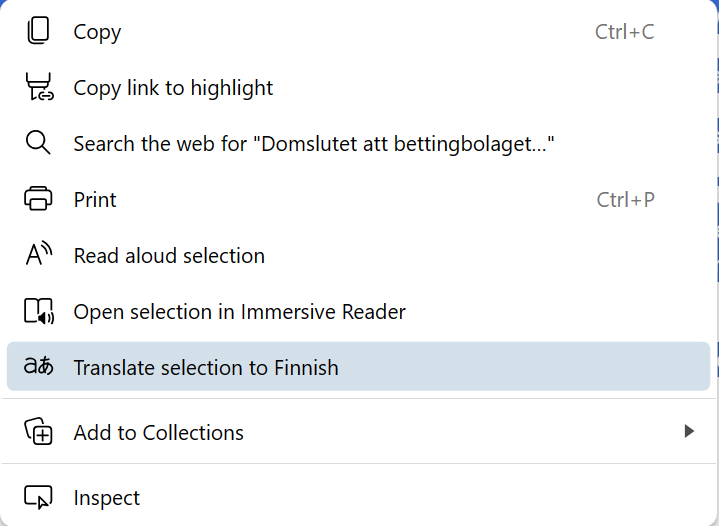Screen dimensions: 719x526
Task: Select Copy from the context menu
Action: coord(358,32)
